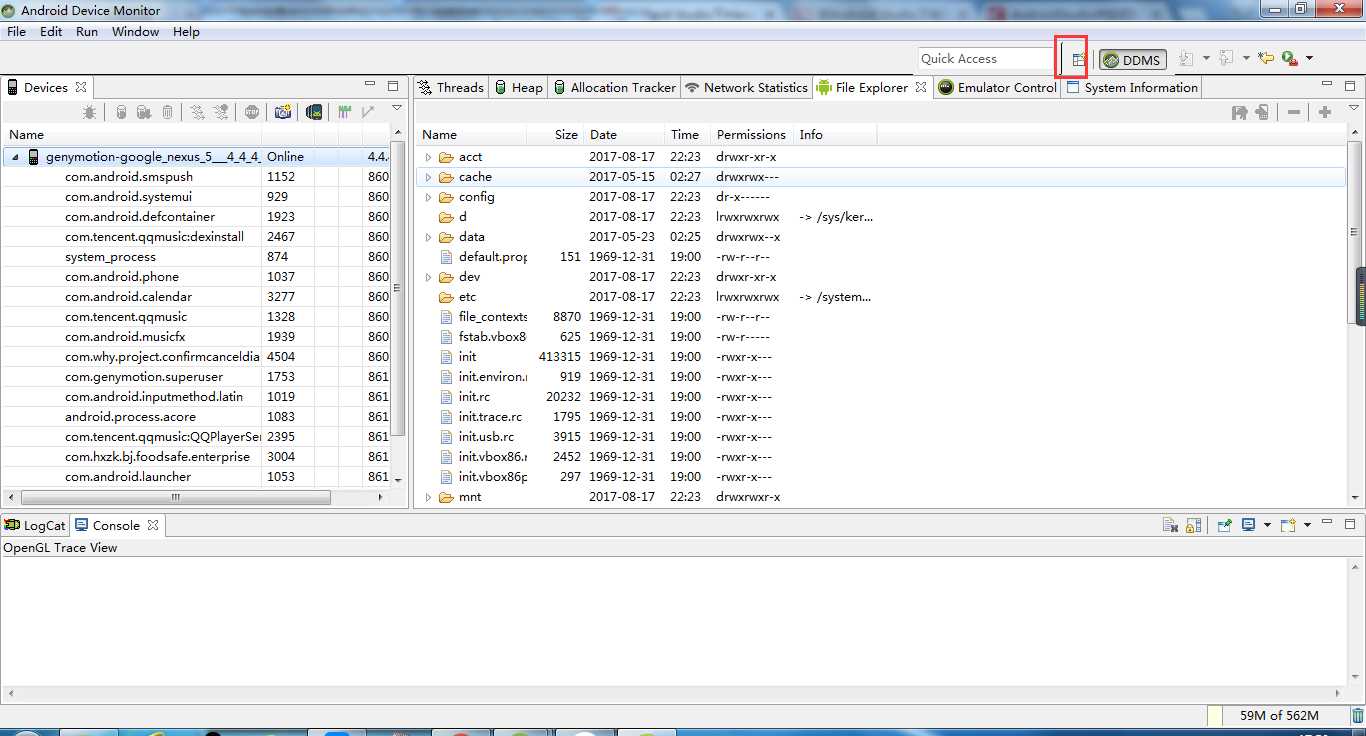The width and height of the screenshot is (1366, 736).
Task: Click the Display Selected Console icon
Action: (x=1249, y=524)
